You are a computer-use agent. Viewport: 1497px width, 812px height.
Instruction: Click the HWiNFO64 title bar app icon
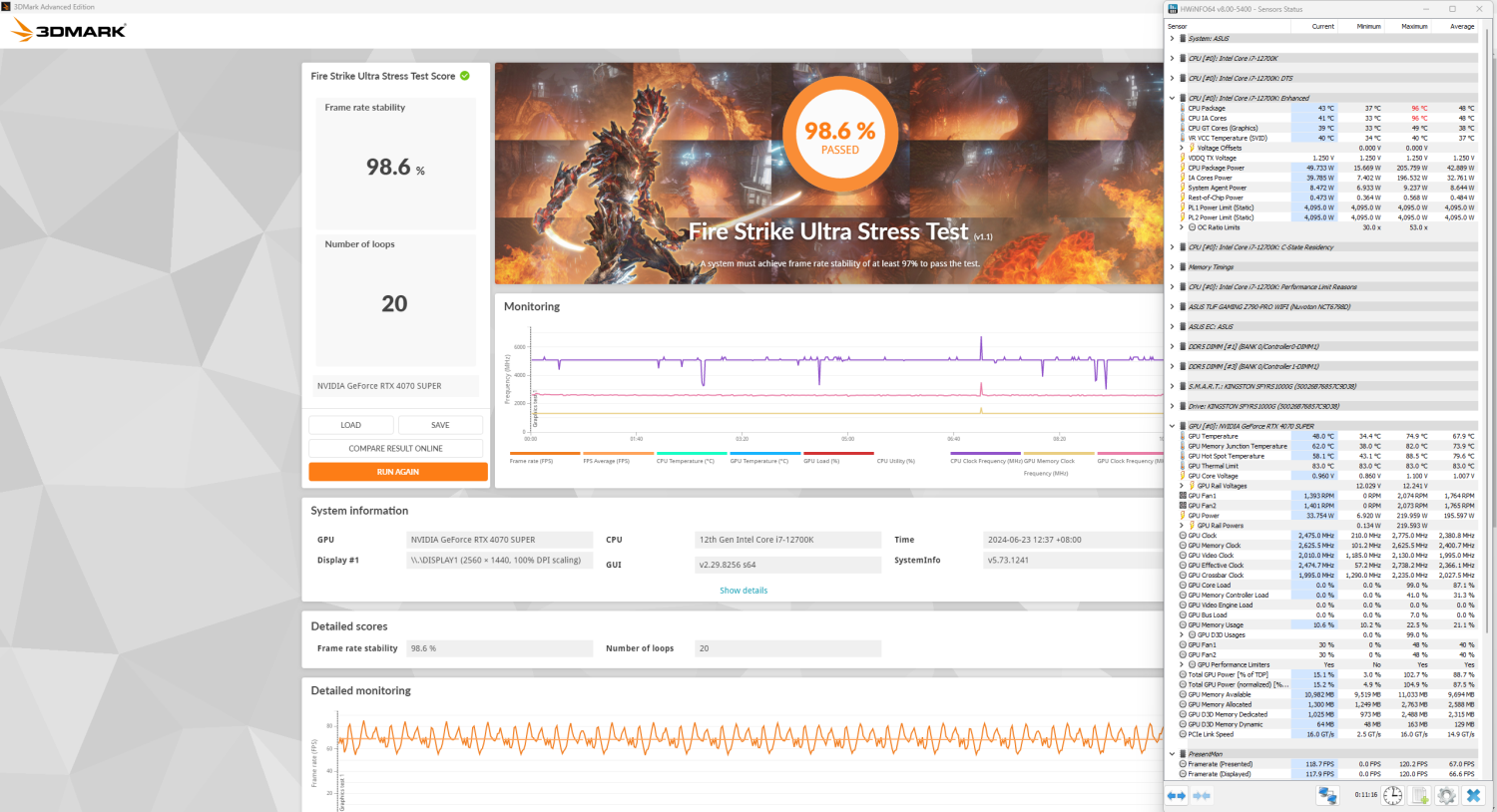pos(1174,9)
